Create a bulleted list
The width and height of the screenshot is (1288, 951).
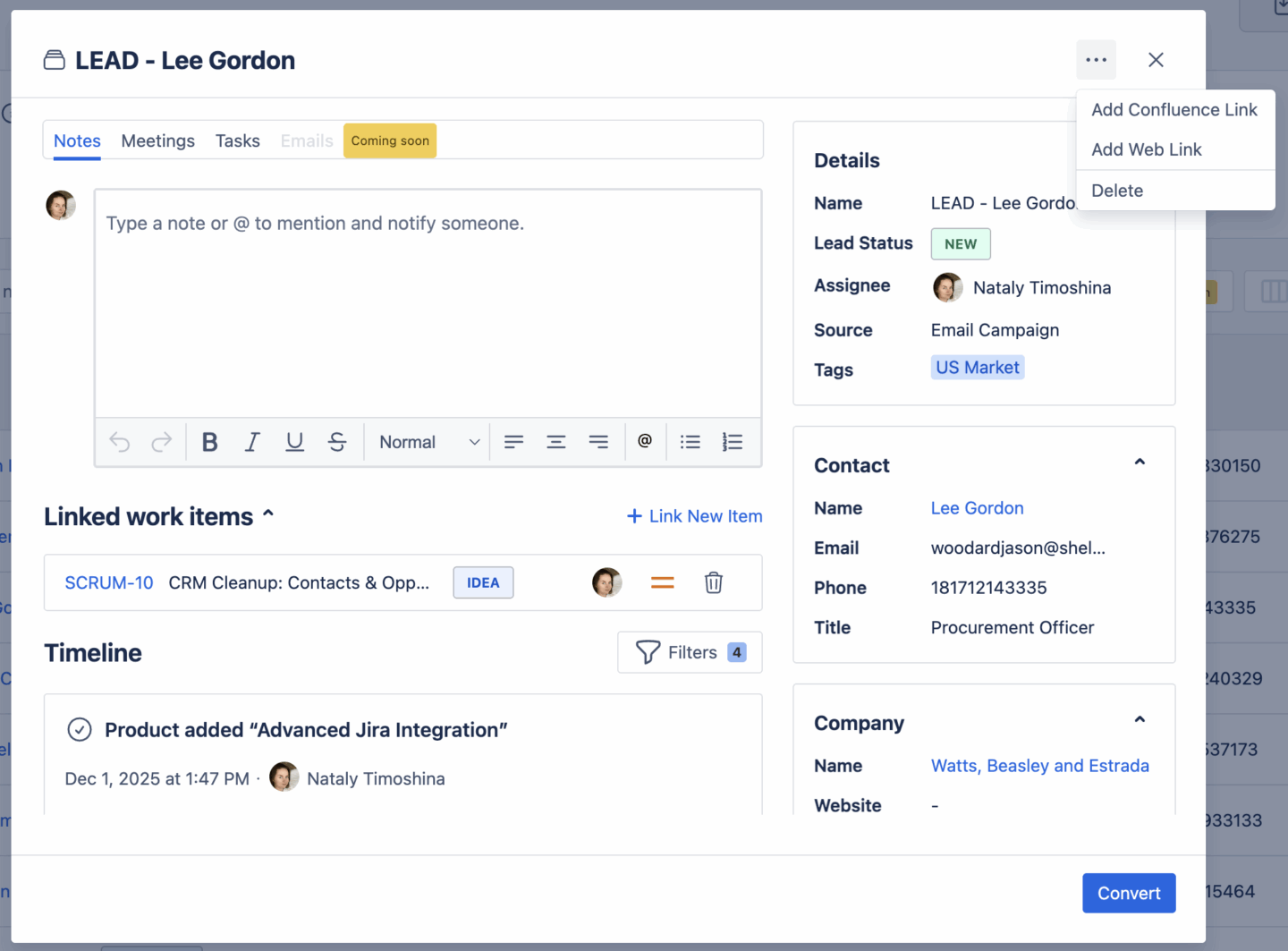click(690, 441)
